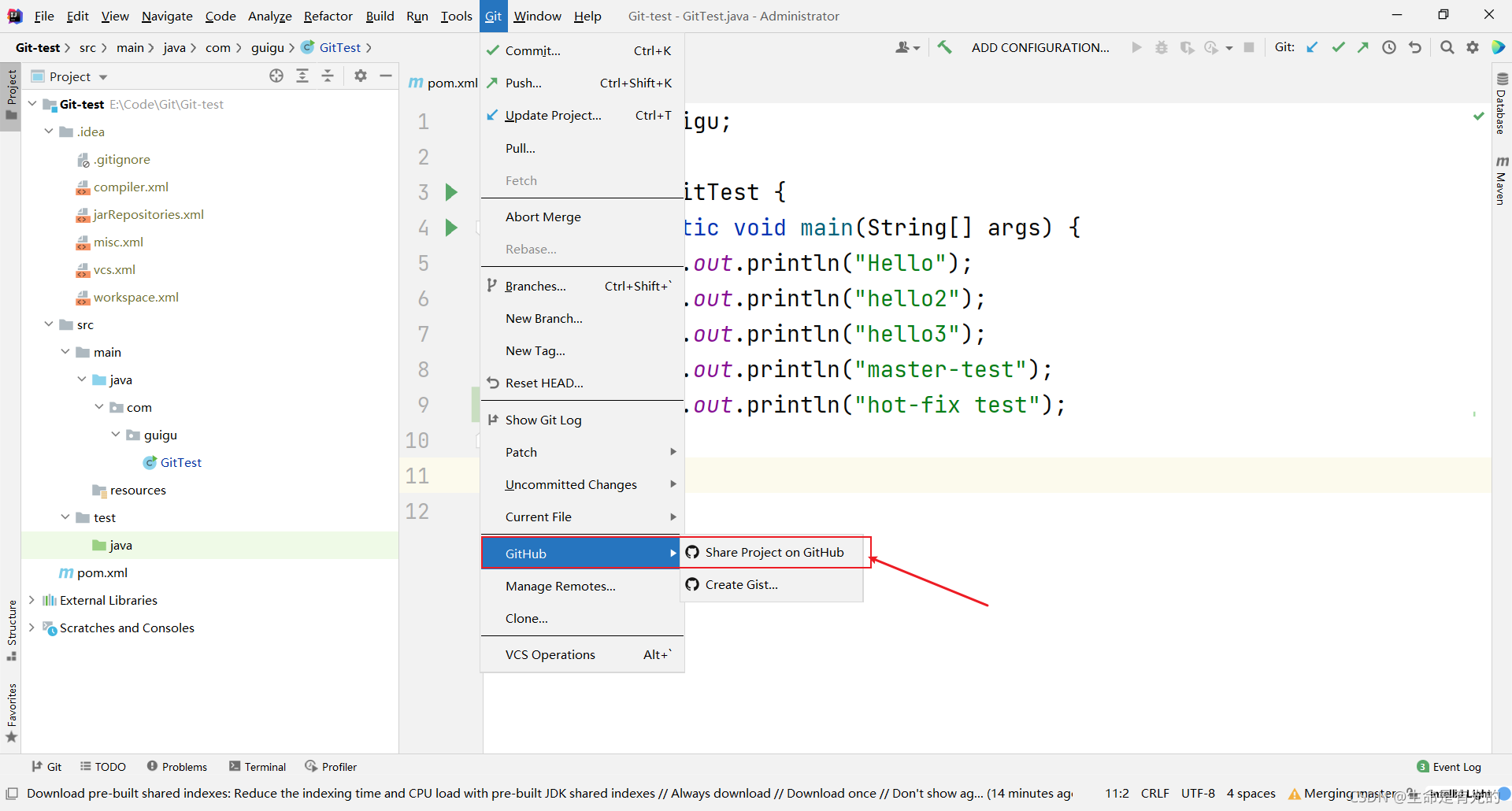Click the UTF-8 encoding status

(1198, 794)
